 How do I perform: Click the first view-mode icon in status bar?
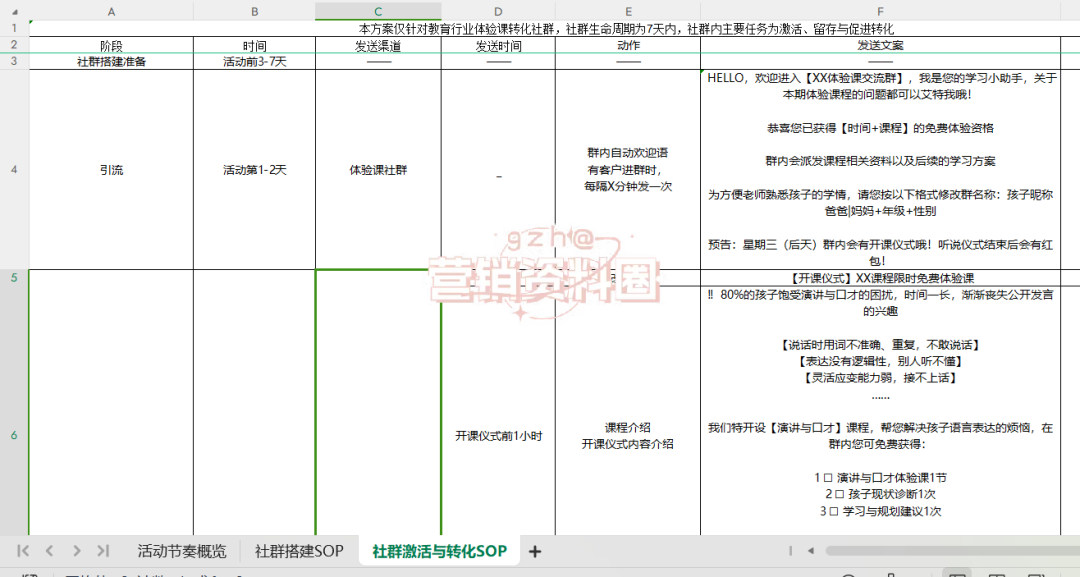(957, 572)
